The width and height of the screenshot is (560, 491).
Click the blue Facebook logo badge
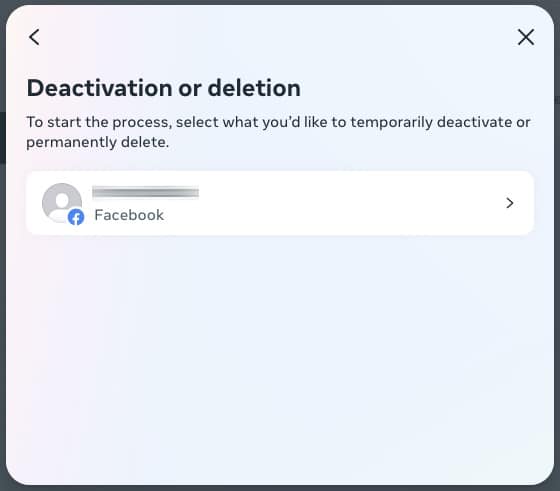[76, 217]
